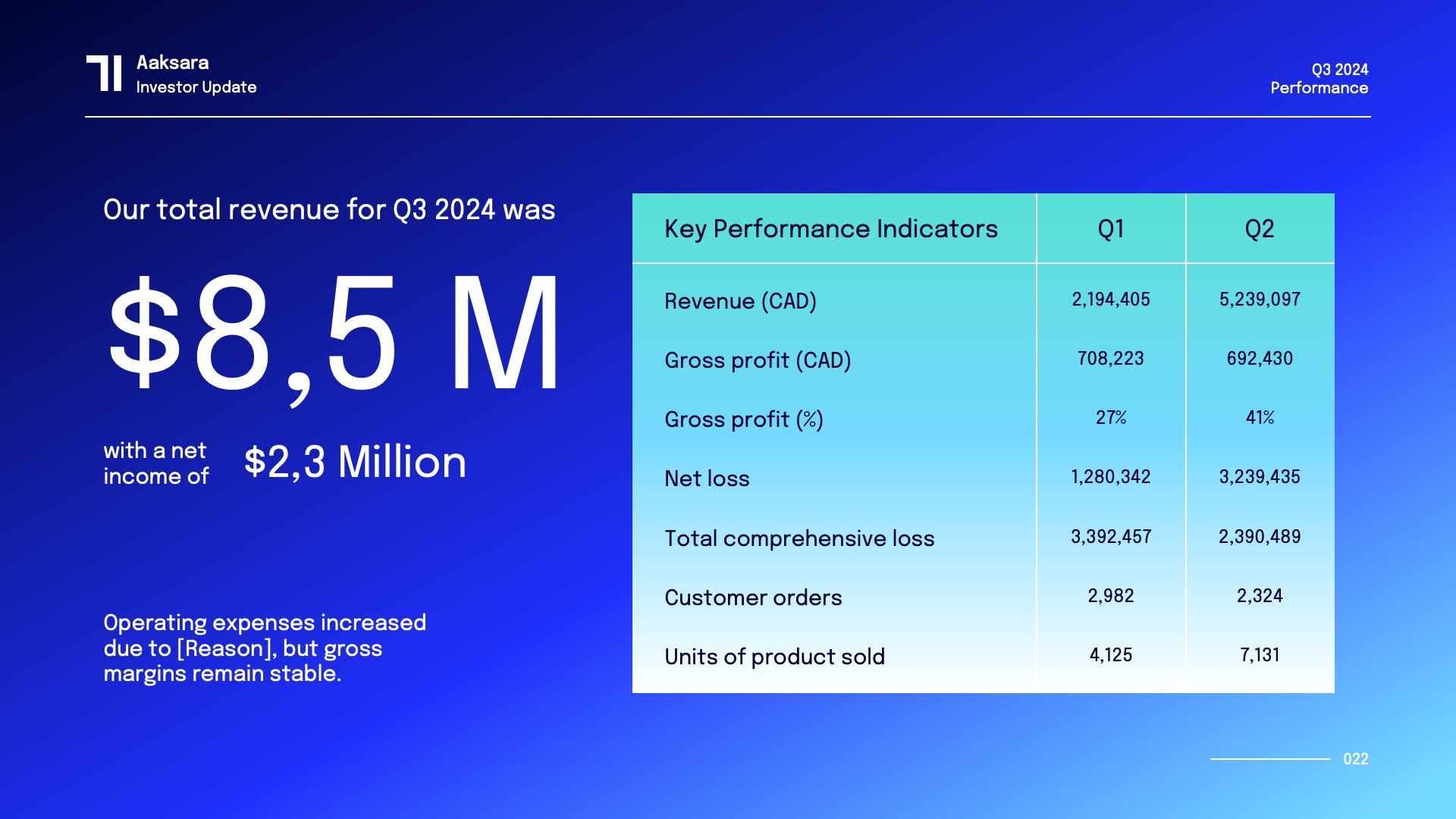
Task: Click the Key Performance Indicators table header
Action: [x=830, y=228]
